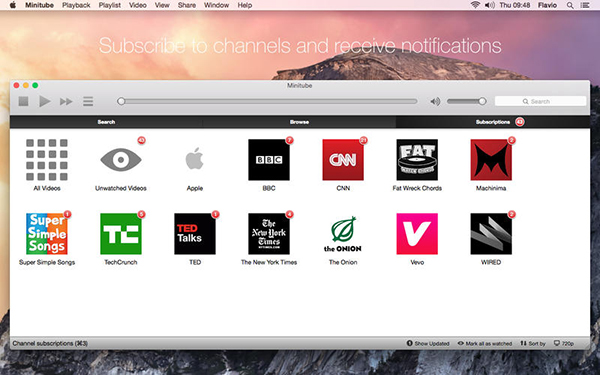Open the Fat Wreck Chords channel

(417, 160)
